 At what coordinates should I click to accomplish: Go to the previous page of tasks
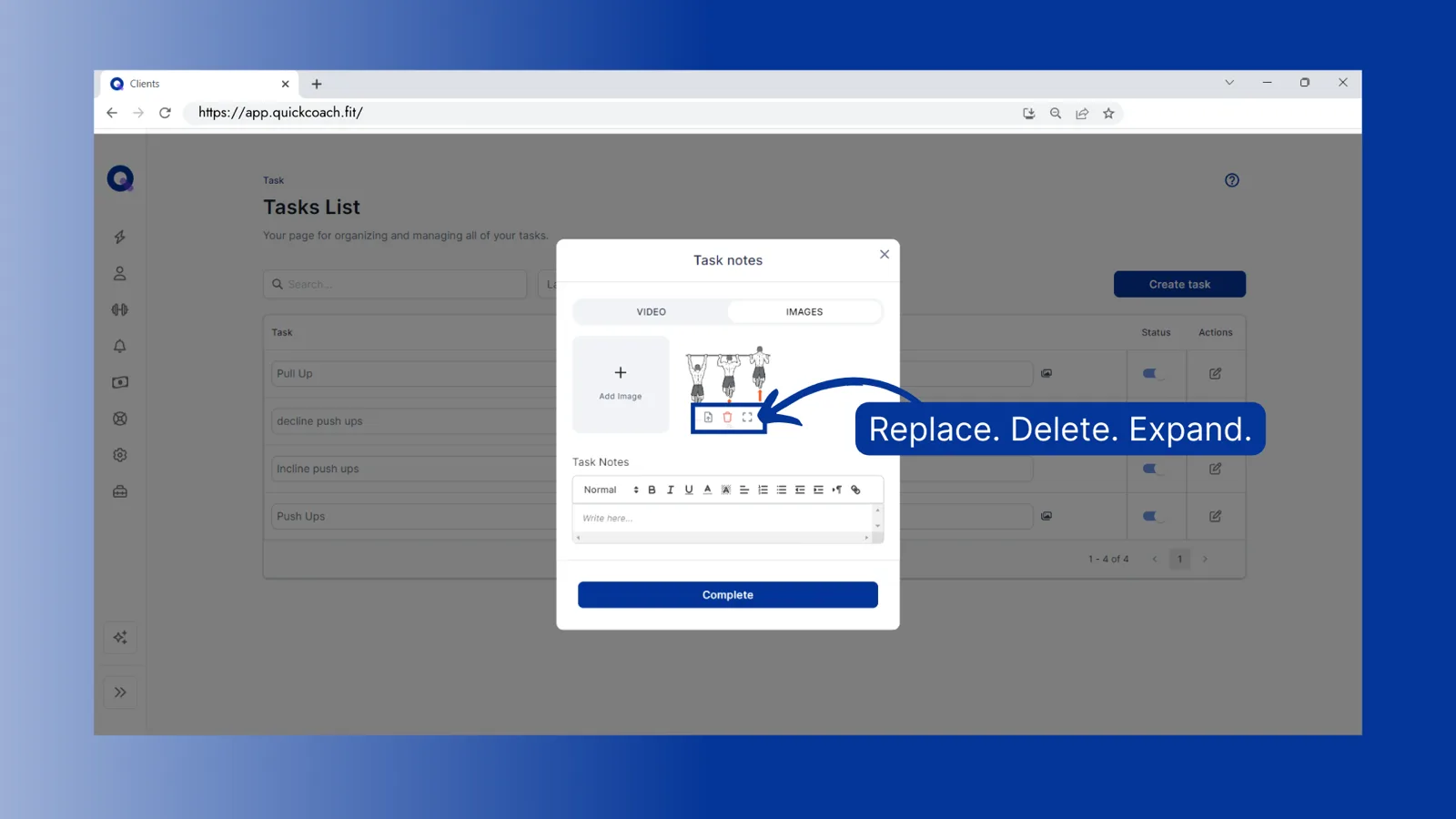[1155, 559]
